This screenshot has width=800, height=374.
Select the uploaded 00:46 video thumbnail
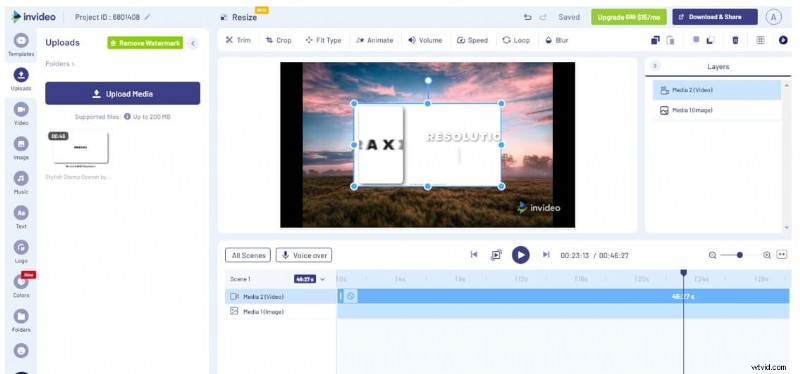click(x=80, y=147)
